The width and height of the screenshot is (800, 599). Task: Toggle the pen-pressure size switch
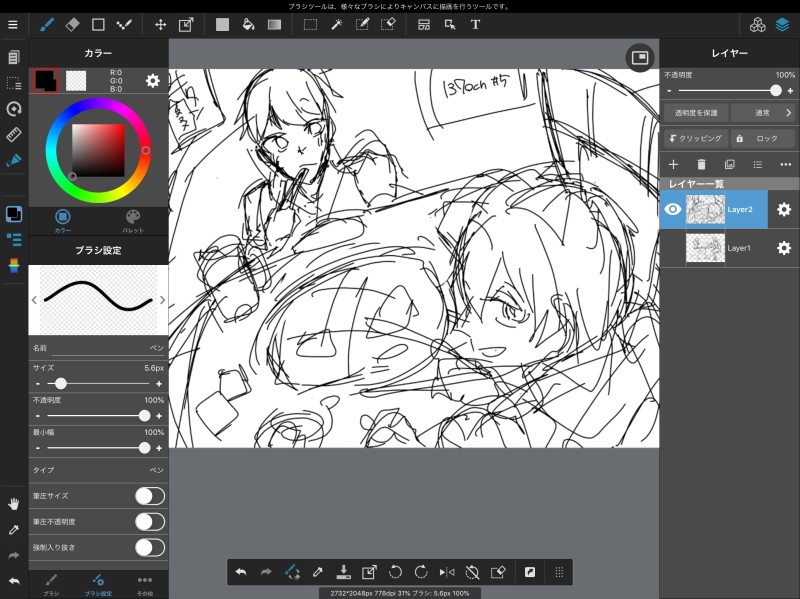(150, 496)
